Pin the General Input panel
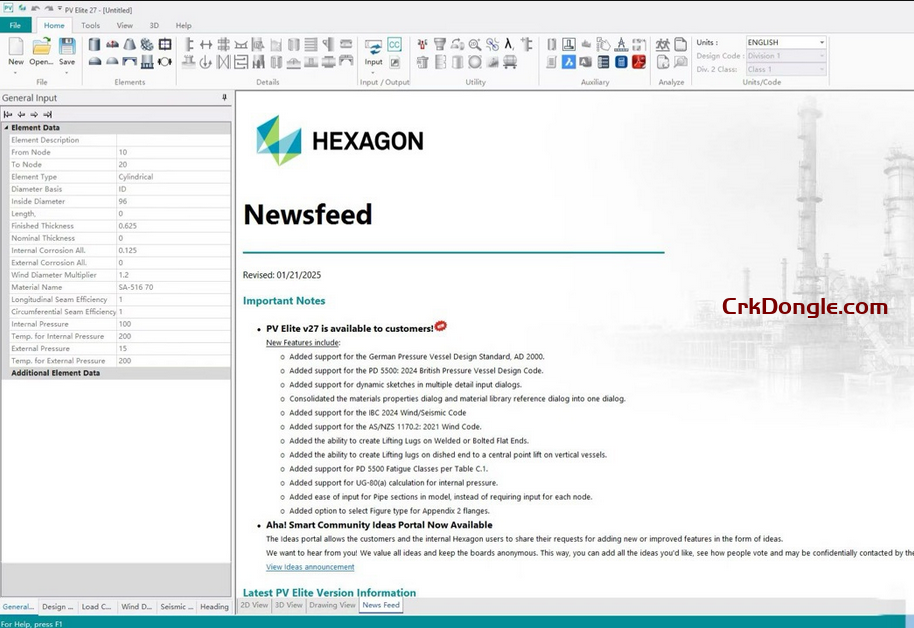The image size is (914, 628). (224, 98)
